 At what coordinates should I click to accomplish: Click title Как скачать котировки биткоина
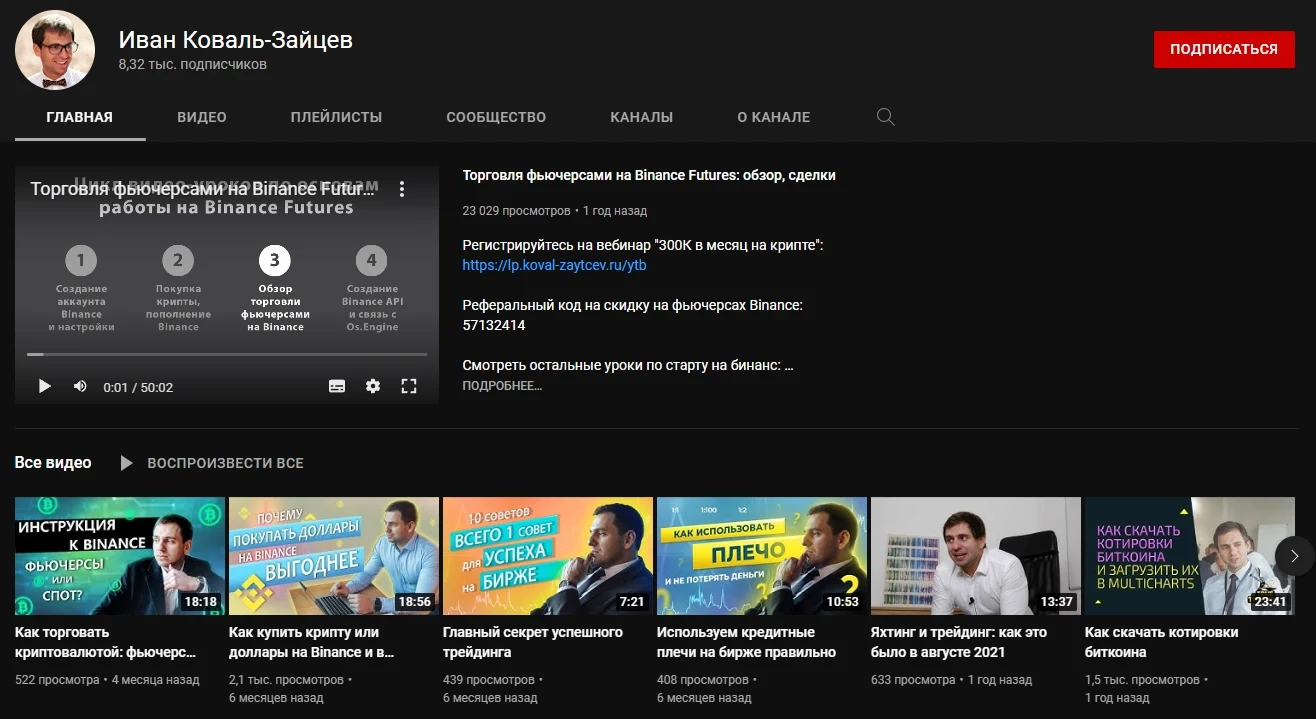[x=1162, y=642]
